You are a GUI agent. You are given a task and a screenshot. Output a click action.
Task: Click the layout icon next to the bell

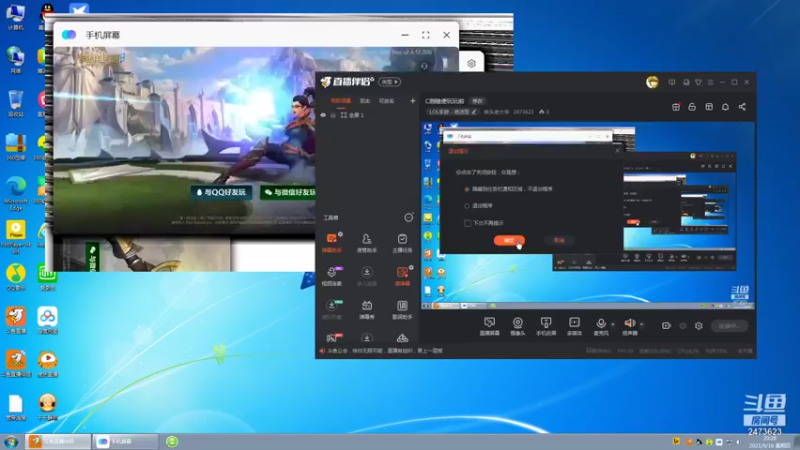709,107
